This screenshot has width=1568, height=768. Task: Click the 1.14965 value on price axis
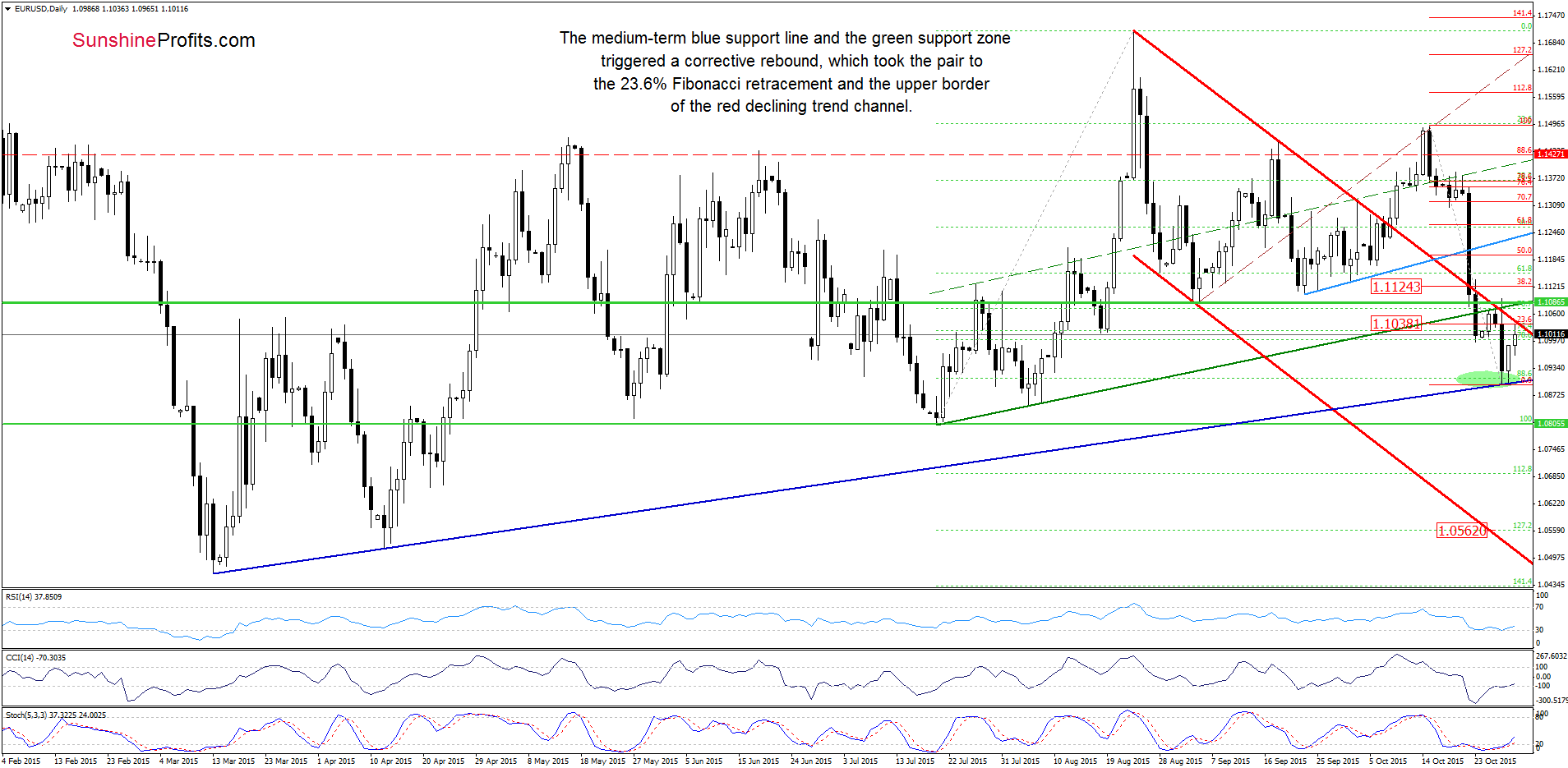[1550, 124]
